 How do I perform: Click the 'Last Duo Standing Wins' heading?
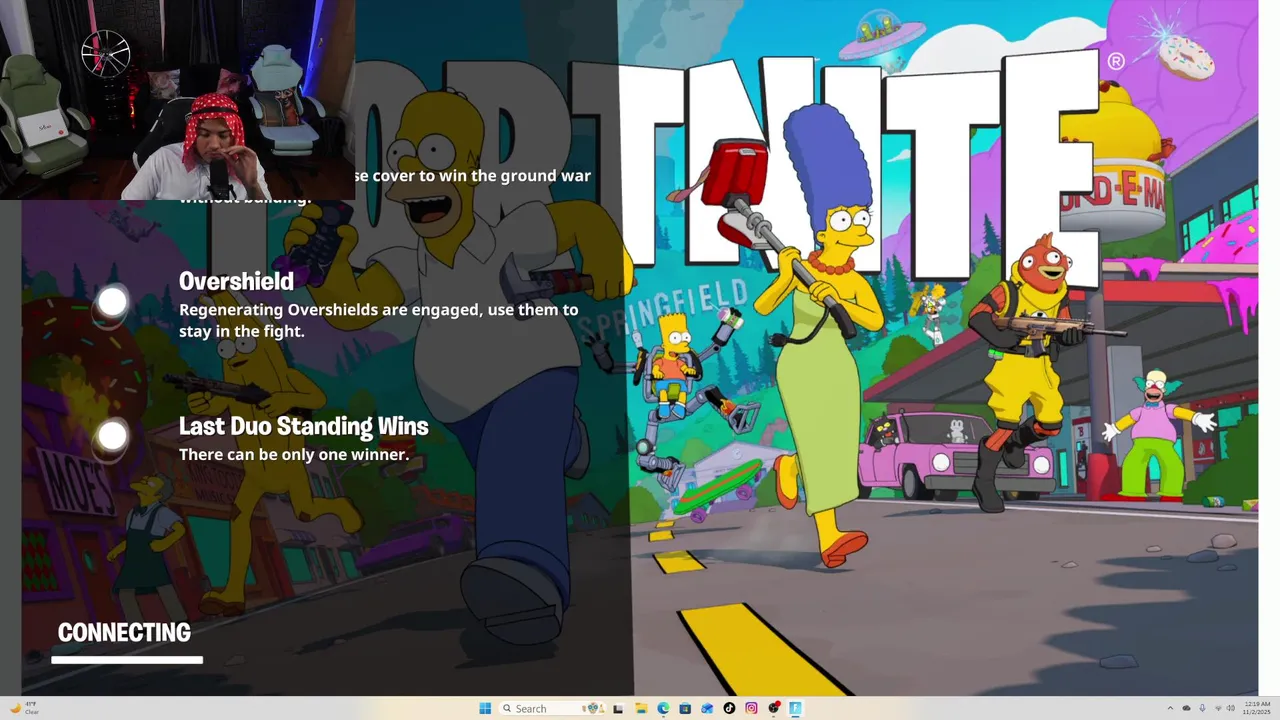click(303, 426)
